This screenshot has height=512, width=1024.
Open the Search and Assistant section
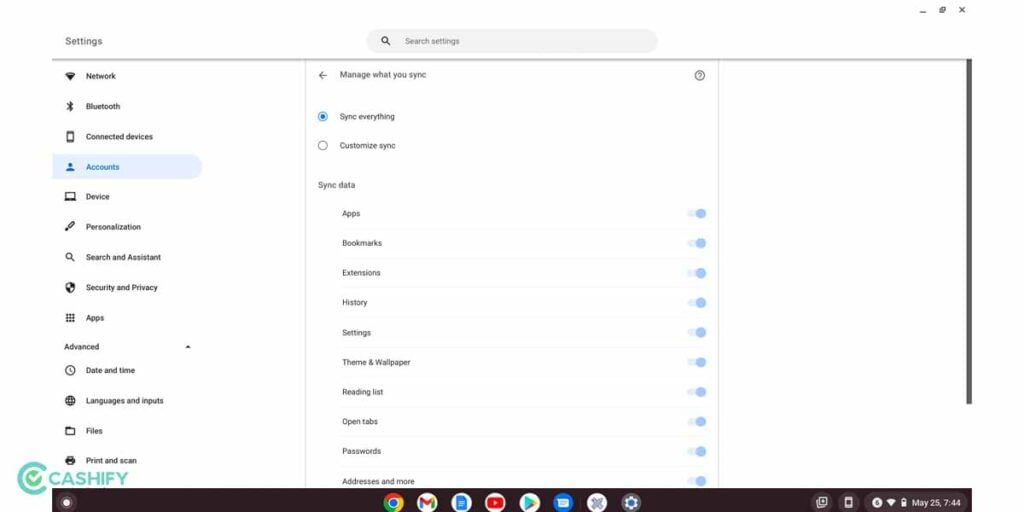tap(127, 257)
